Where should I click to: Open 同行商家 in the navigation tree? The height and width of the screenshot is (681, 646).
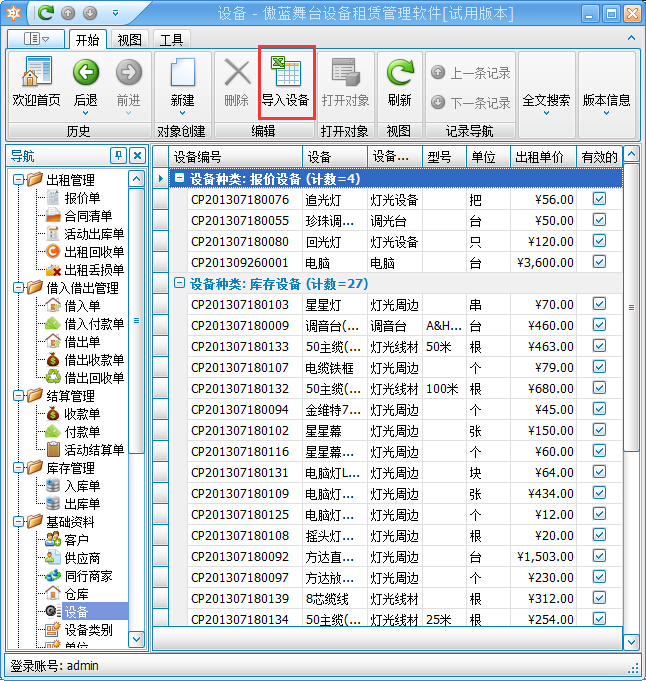click(x=88, y=576)
